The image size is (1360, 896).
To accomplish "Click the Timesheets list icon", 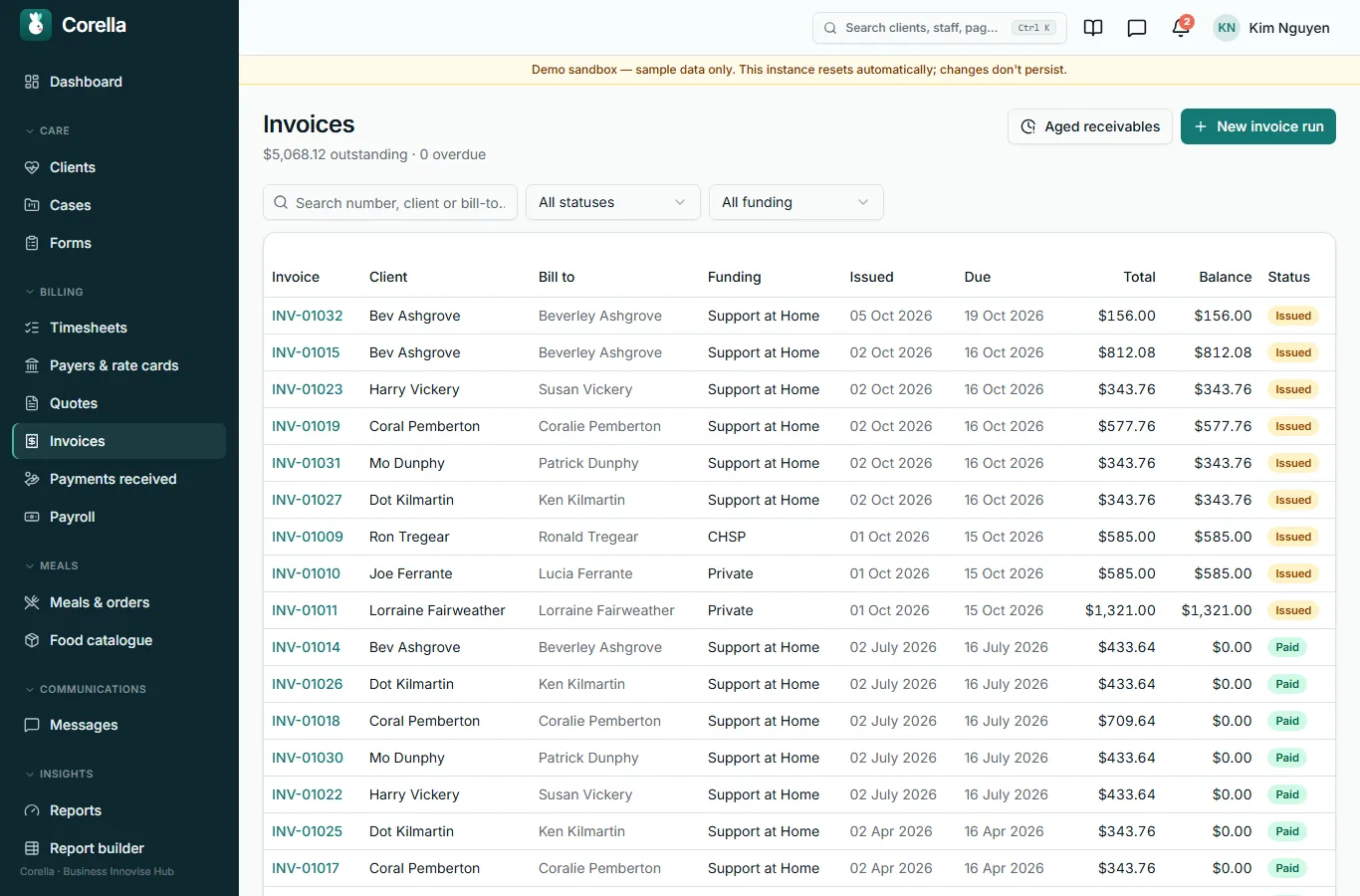I will (x=32, y=328).
